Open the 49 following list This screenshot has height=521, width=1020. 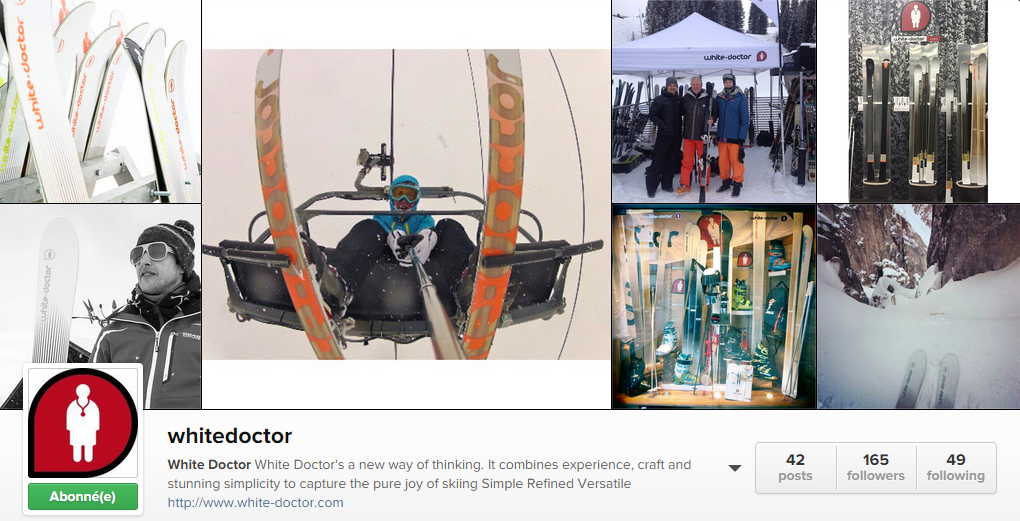point(956,468)
